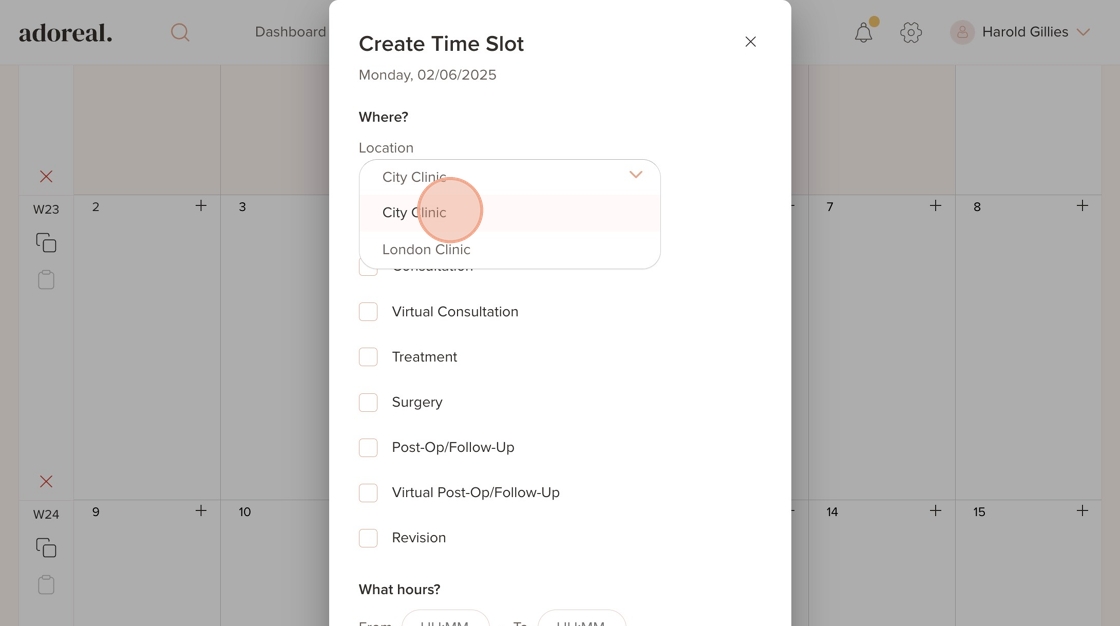Screen dimensions: 1120x626
Task: Clear week W24 with the red X
Action: [x=46, y=481]
